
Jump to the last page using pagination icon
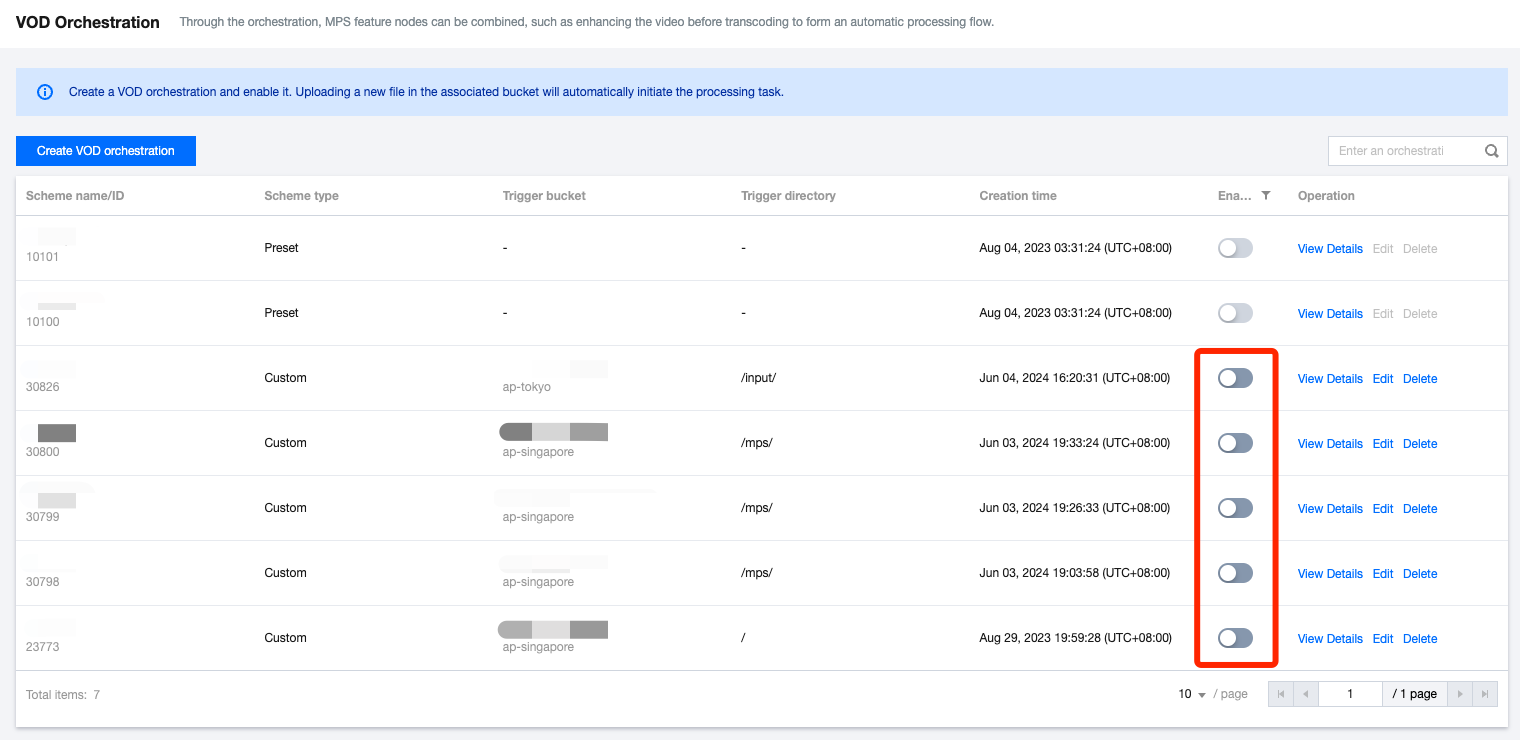pyautogui.click(x=1485, y=693)
